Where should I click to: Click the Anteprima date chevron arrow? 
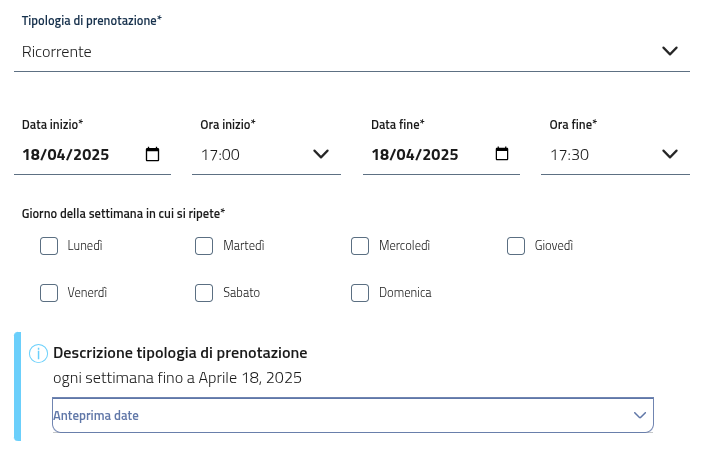640,415
